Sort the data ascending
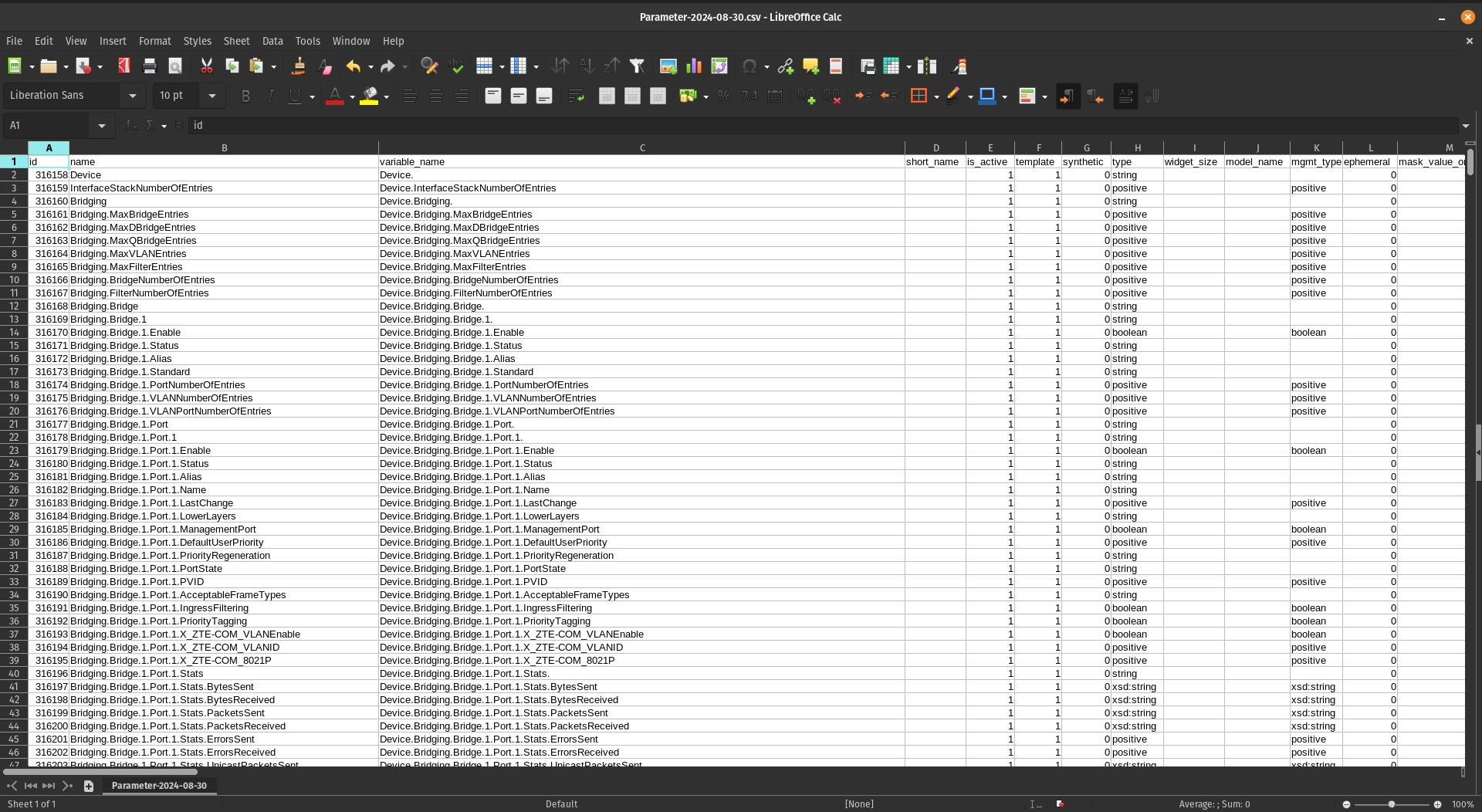 point(587,66)
